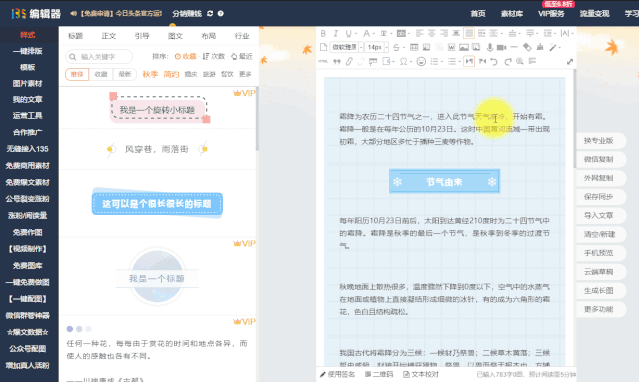The width and height of the screenshot is (639, 382).
Task: Click the new blank document icon
Action: (323, 47)
